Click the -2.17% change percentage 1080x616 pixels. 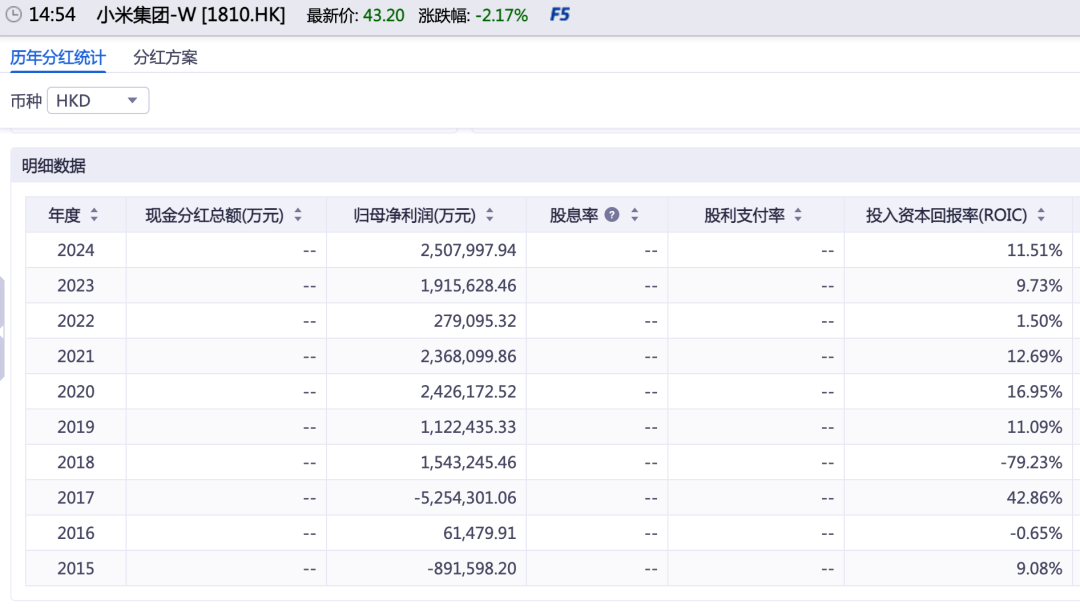pyautogui.click(x=502, y=16)
